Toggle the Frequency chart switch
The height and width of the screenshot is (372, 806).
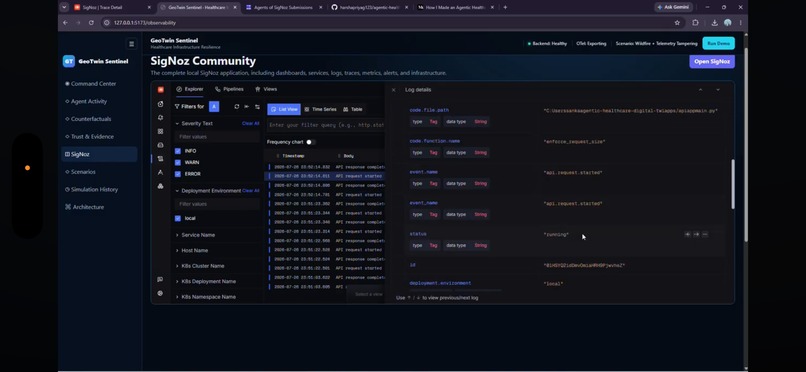[x=310, y=142]
